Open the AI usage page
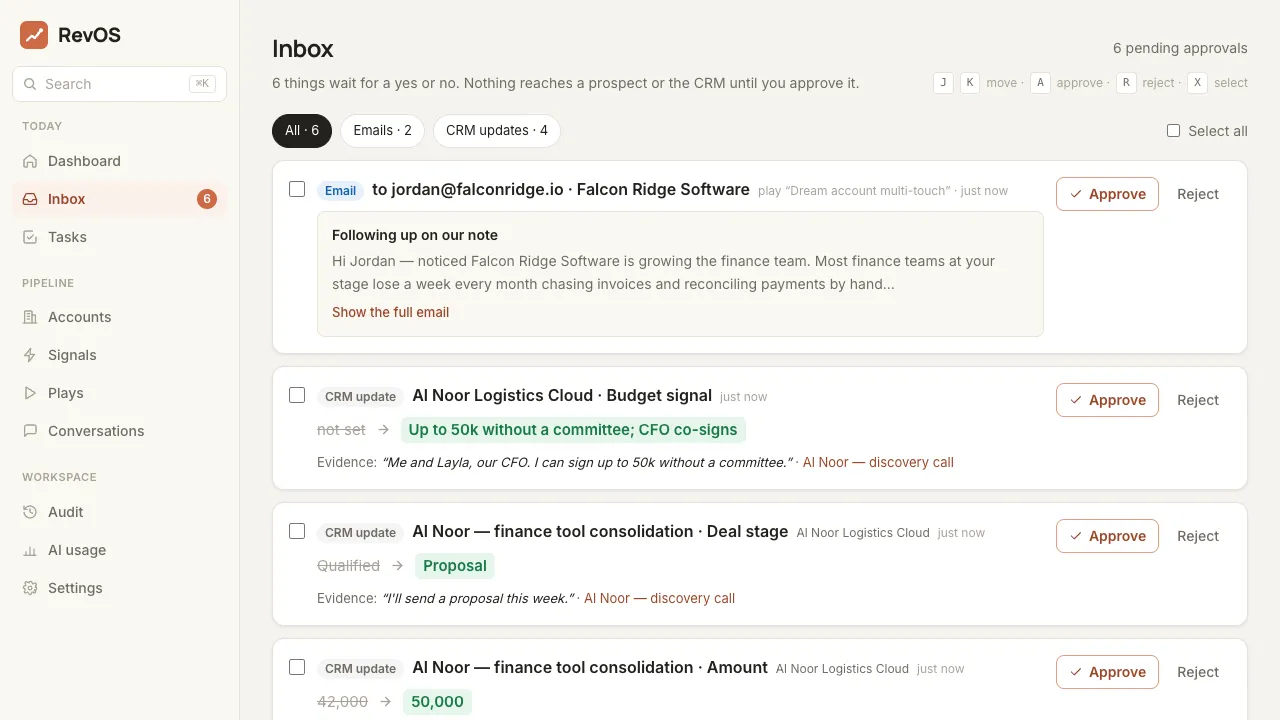This screenshot has width=1280, height=720. coord(120,550)
